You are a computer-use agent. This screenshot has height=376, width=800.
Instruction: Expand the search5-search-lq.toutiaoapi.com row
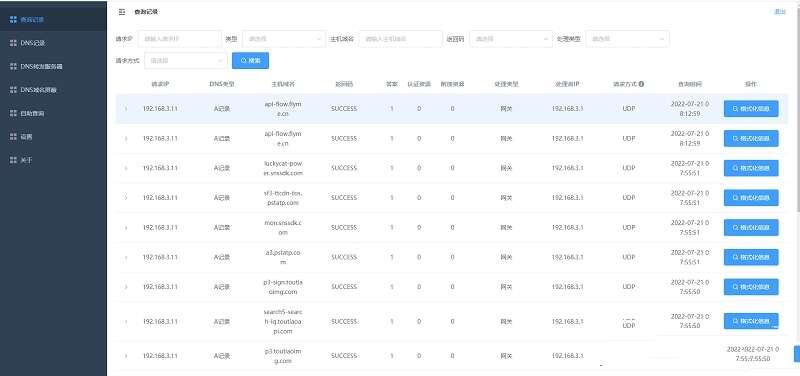[126, 322]
